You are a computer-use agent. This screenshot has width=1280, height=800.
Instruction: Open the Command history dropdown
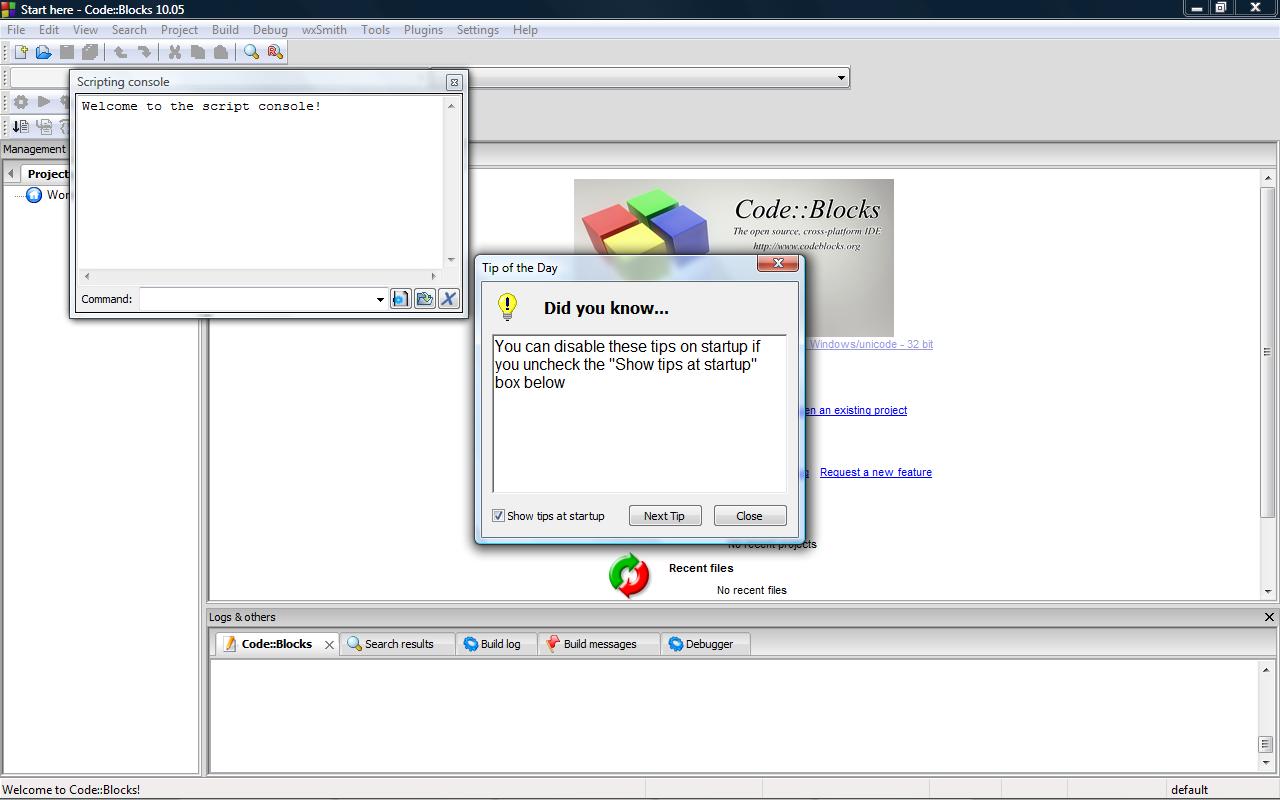pyautogui.click(x=380, y=299)
